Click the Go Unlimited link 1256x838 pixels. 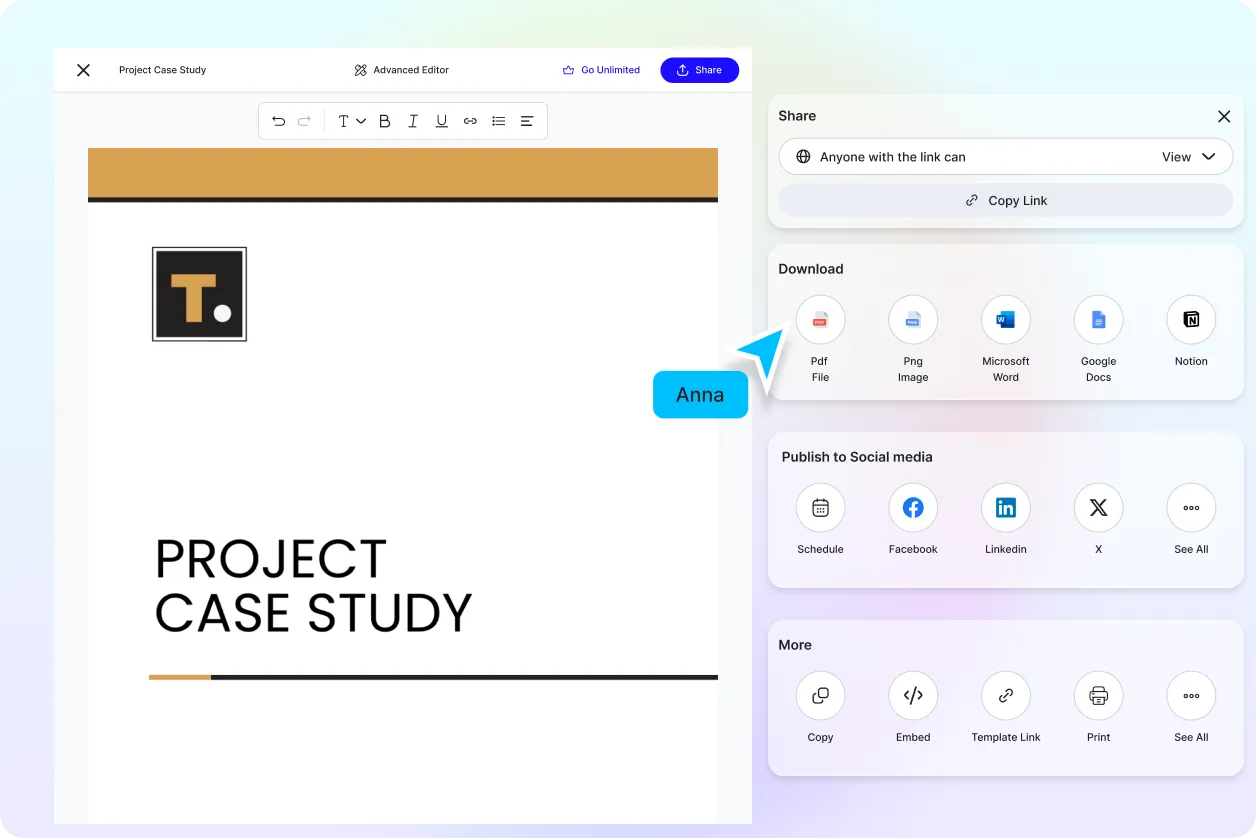[601, 70]
